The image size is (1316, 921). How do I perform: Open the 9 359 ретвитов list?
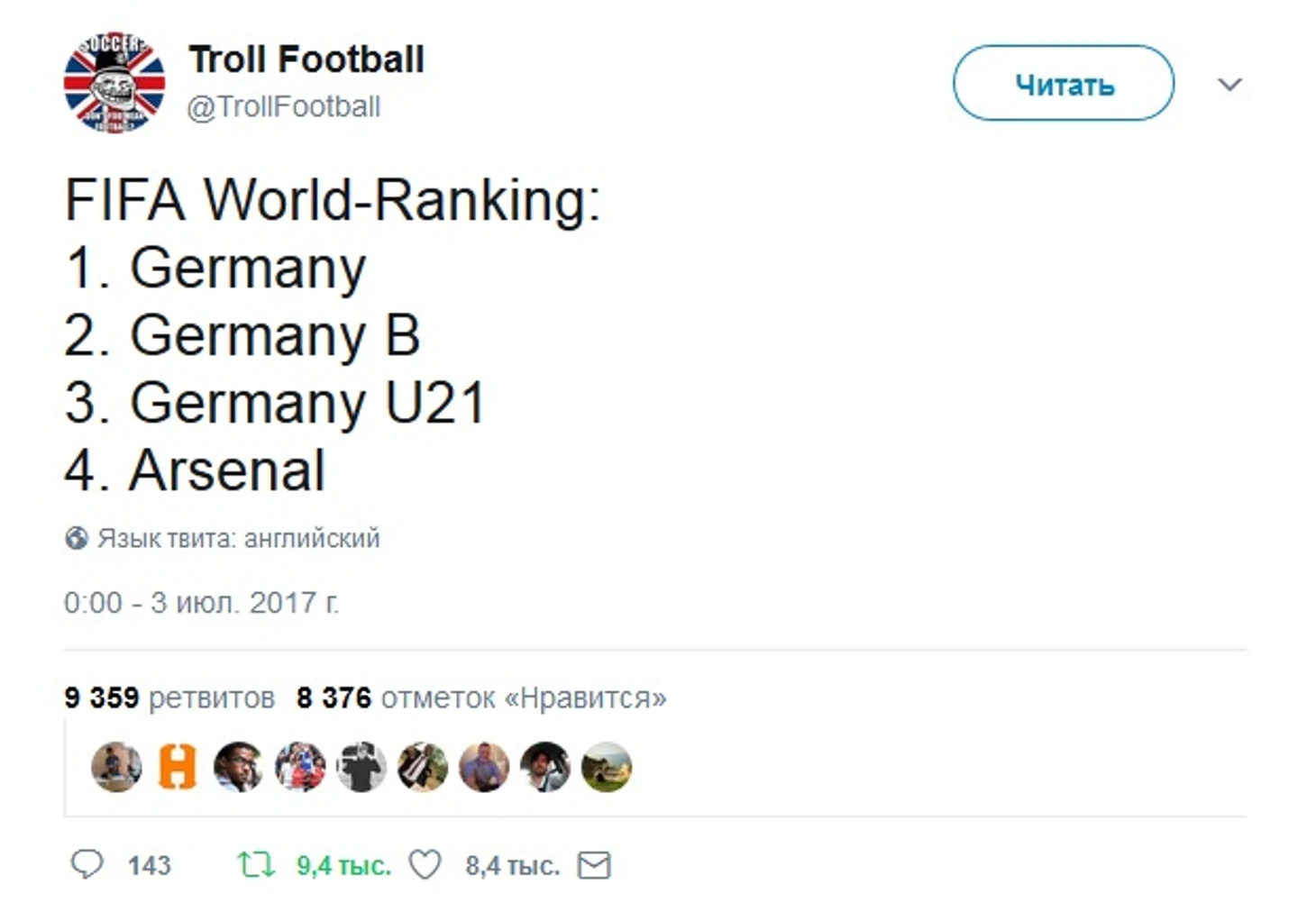pos(169,698)
